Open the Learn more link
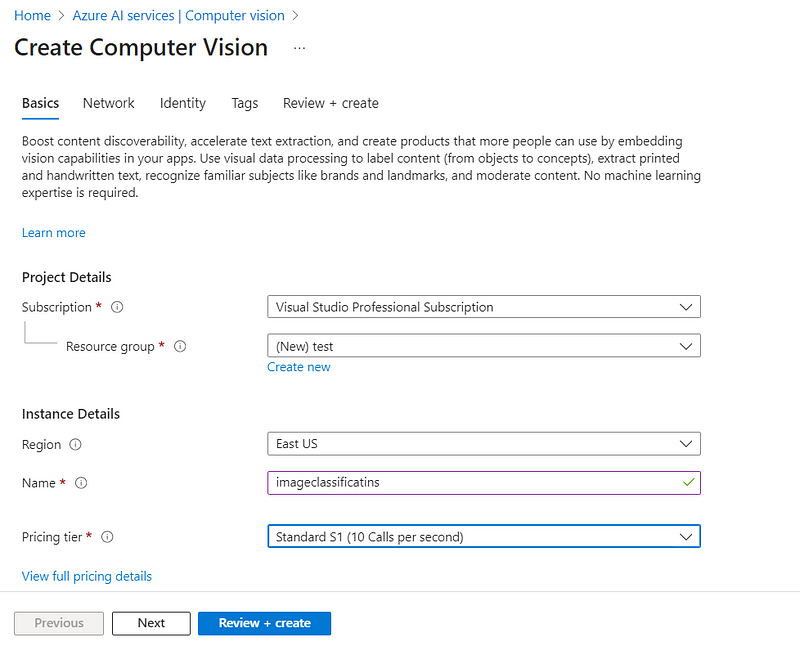The width and height of the screenshot is (800, 650). [54, 233]
